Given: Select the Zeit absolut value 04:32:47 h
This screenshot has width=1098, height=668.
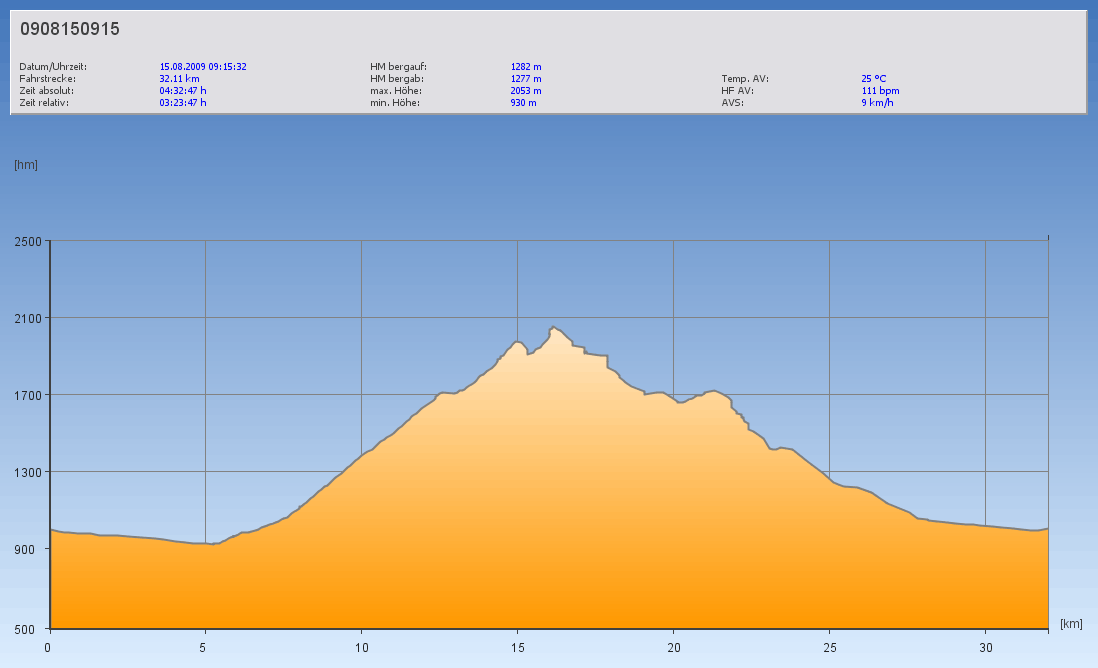Looking at the screenshot, I should pyautogui.click(x=183, y=90).
